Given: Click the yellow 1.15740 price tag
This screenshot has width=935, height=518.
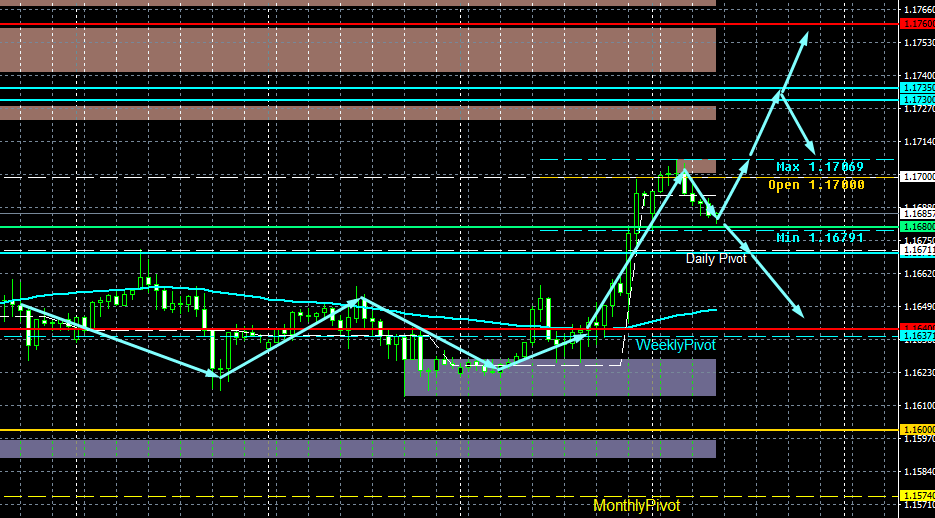Looking at the screenshot, I should click(x=917, y=496).
